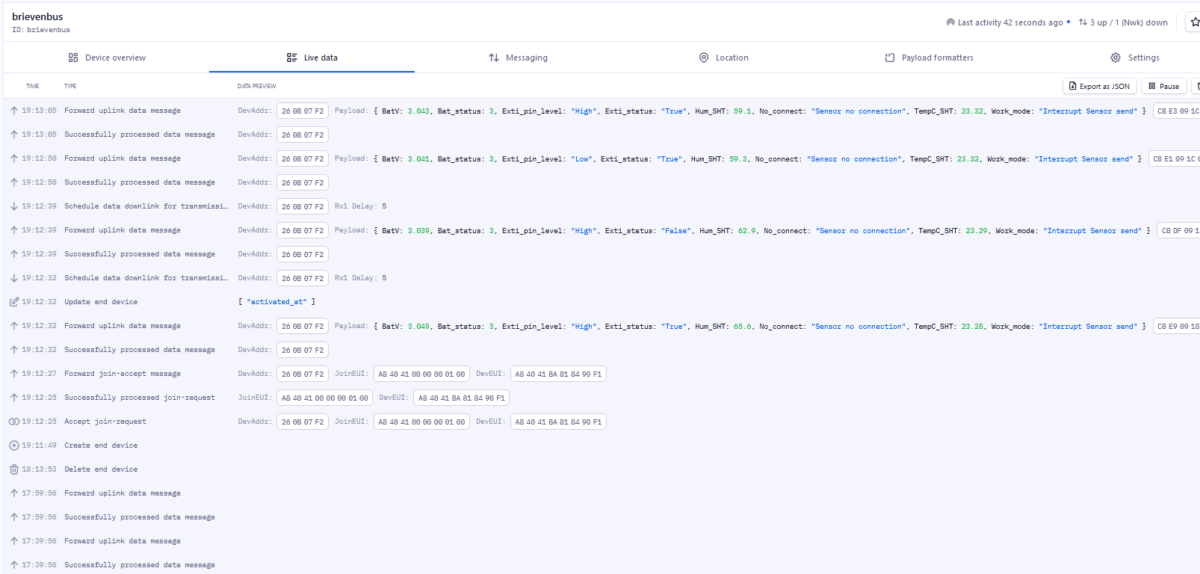Switch to the Live data tab
The image size is (1200, 574).
click(312, 58)
